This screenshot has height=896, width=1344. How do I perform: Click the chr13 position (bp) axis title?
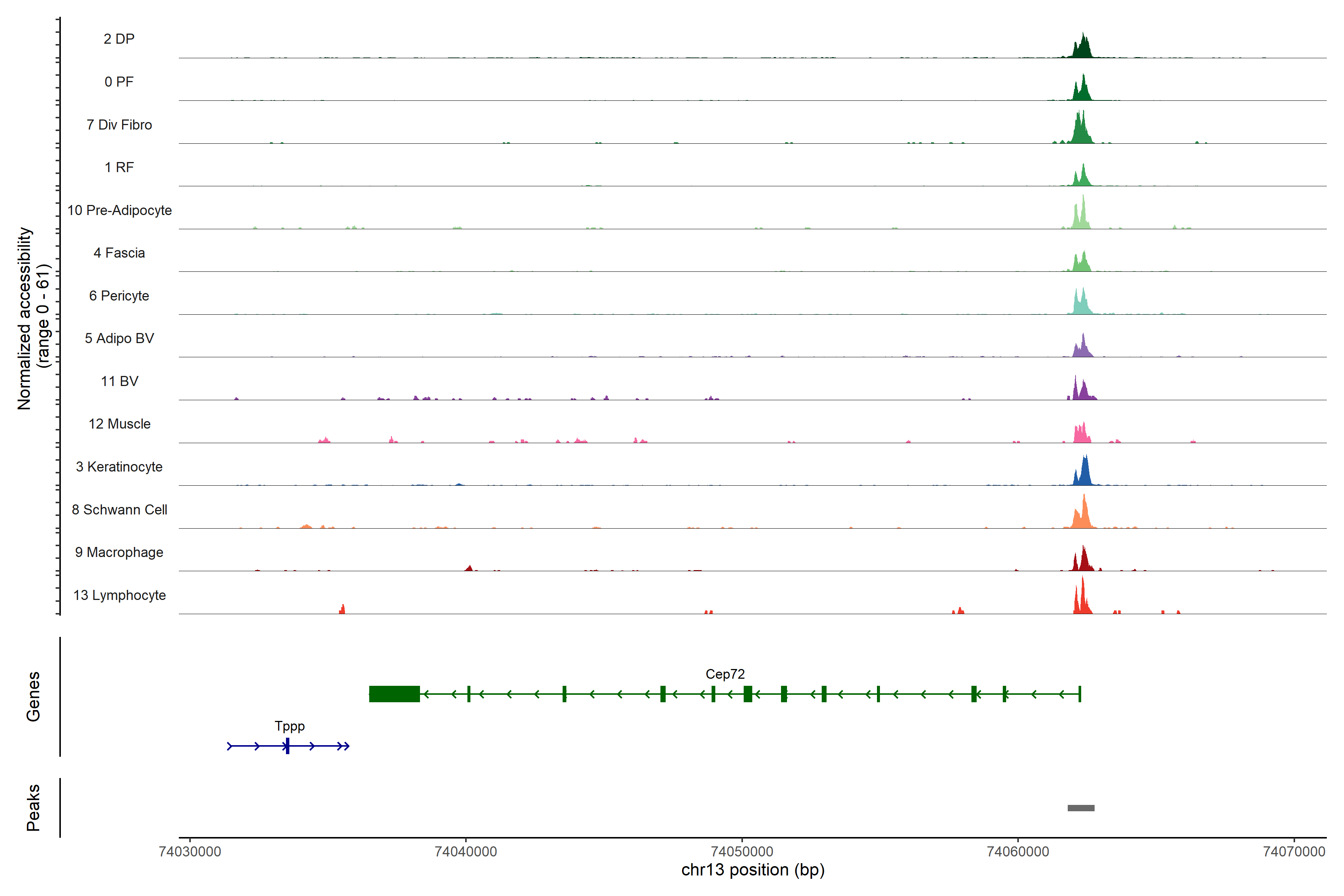753,870
